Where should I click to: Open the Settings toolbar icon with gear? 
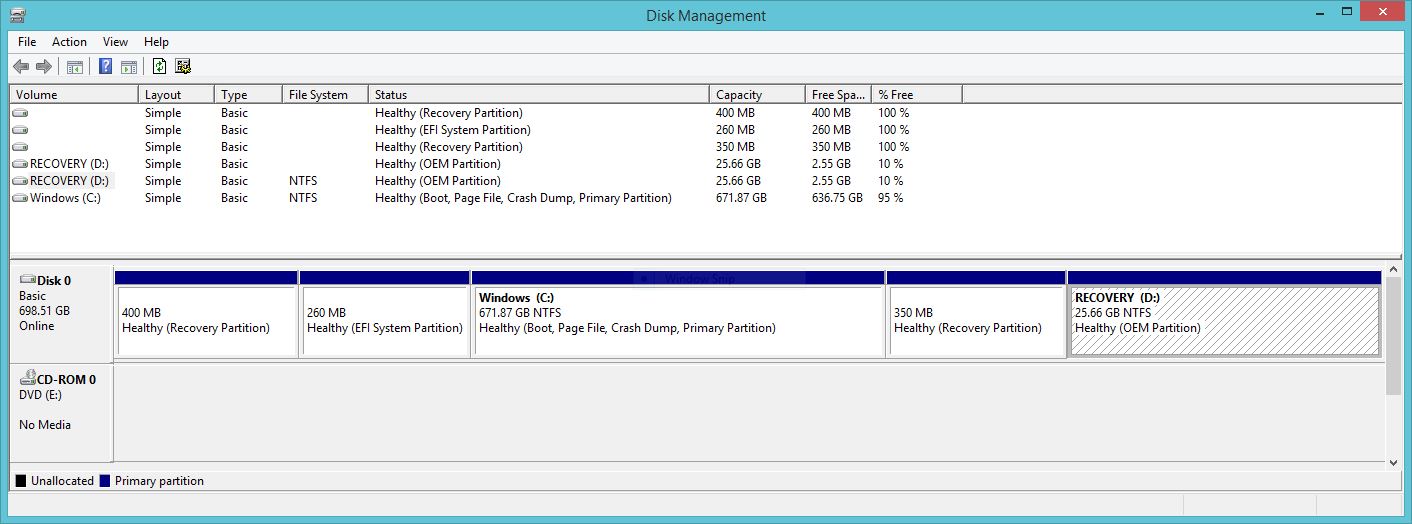tap(182, 67)
